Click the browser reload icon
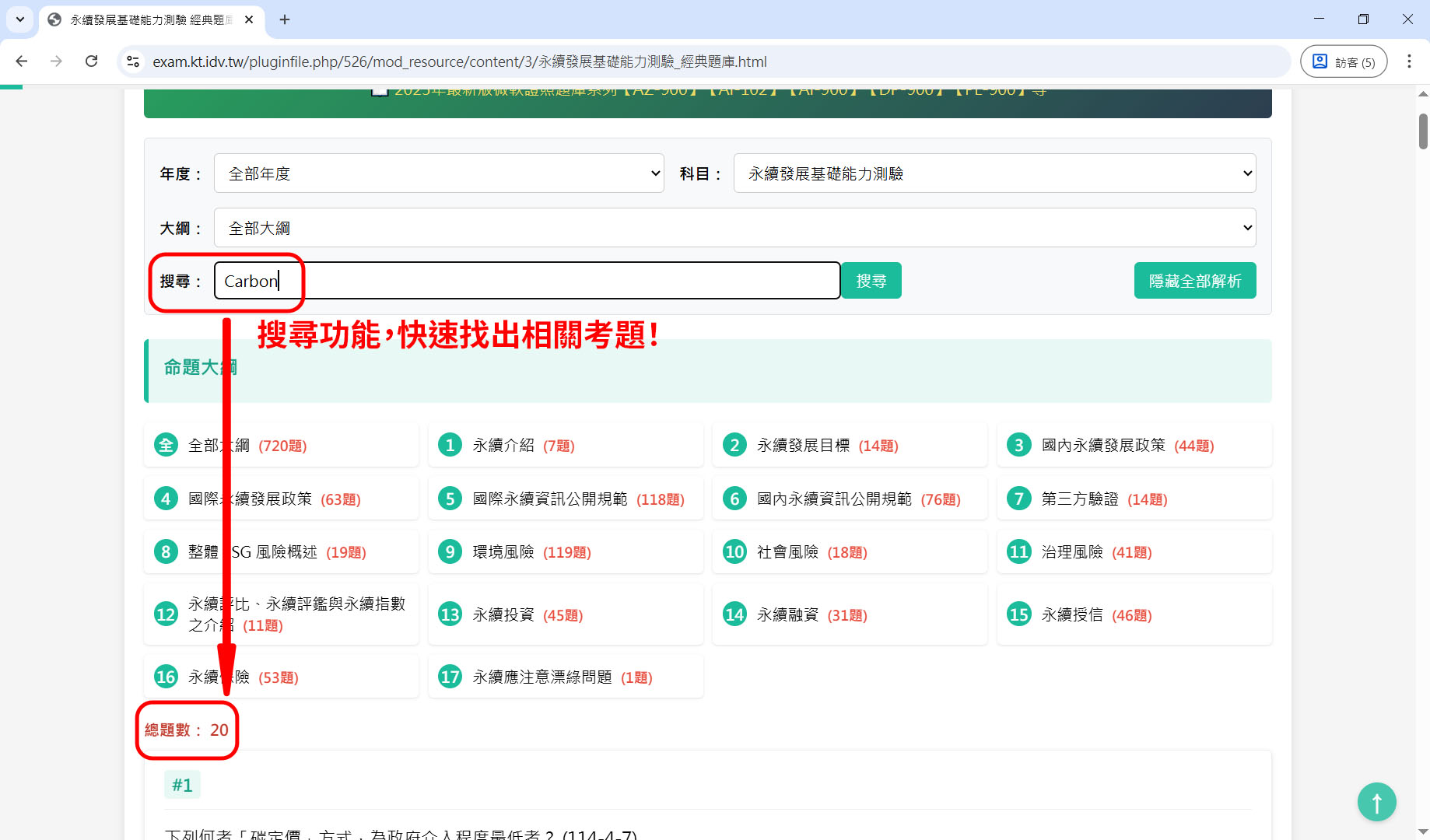 pos(91,61)
